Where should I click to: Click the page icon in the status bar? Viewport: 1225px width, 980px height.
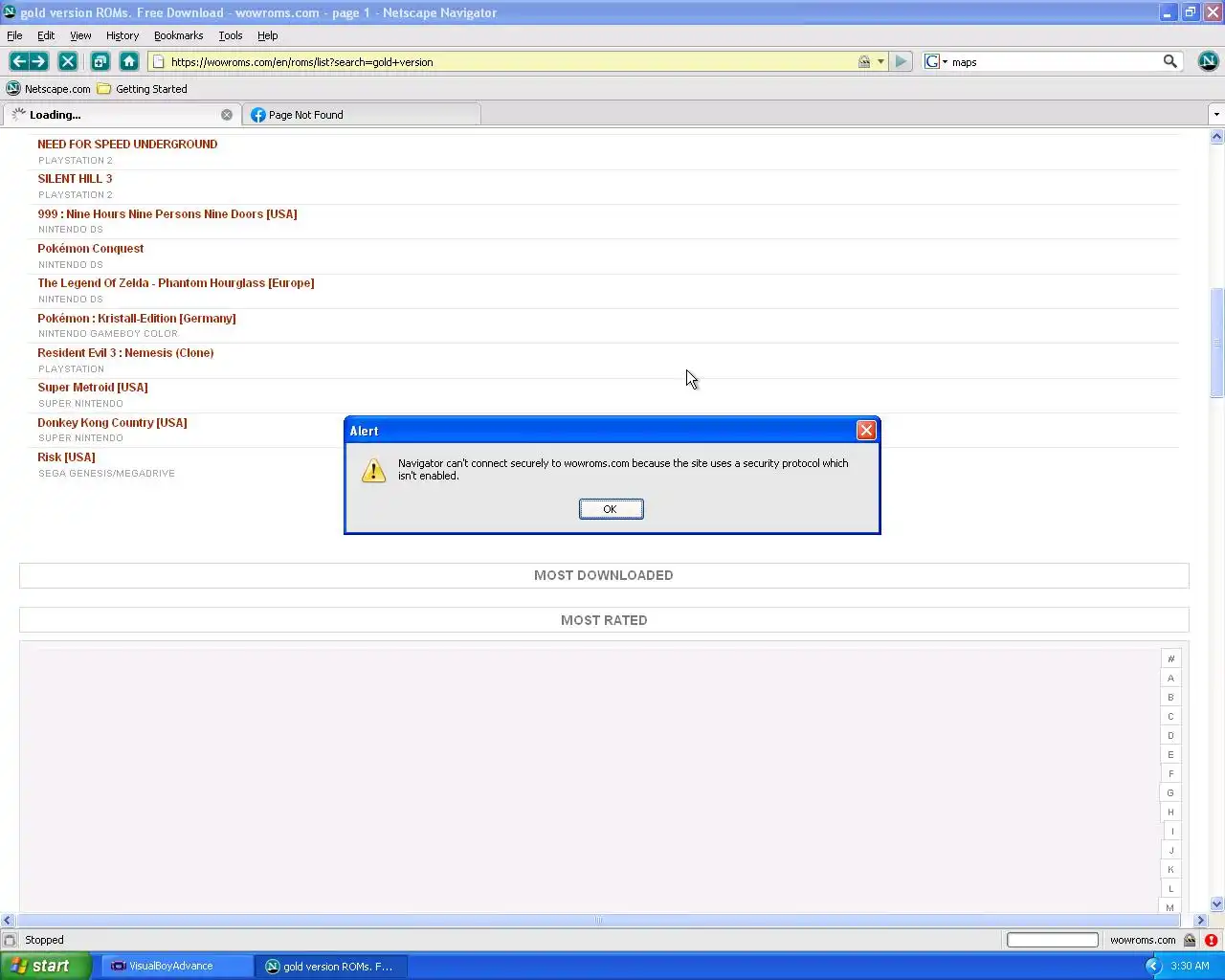(10, 940)
